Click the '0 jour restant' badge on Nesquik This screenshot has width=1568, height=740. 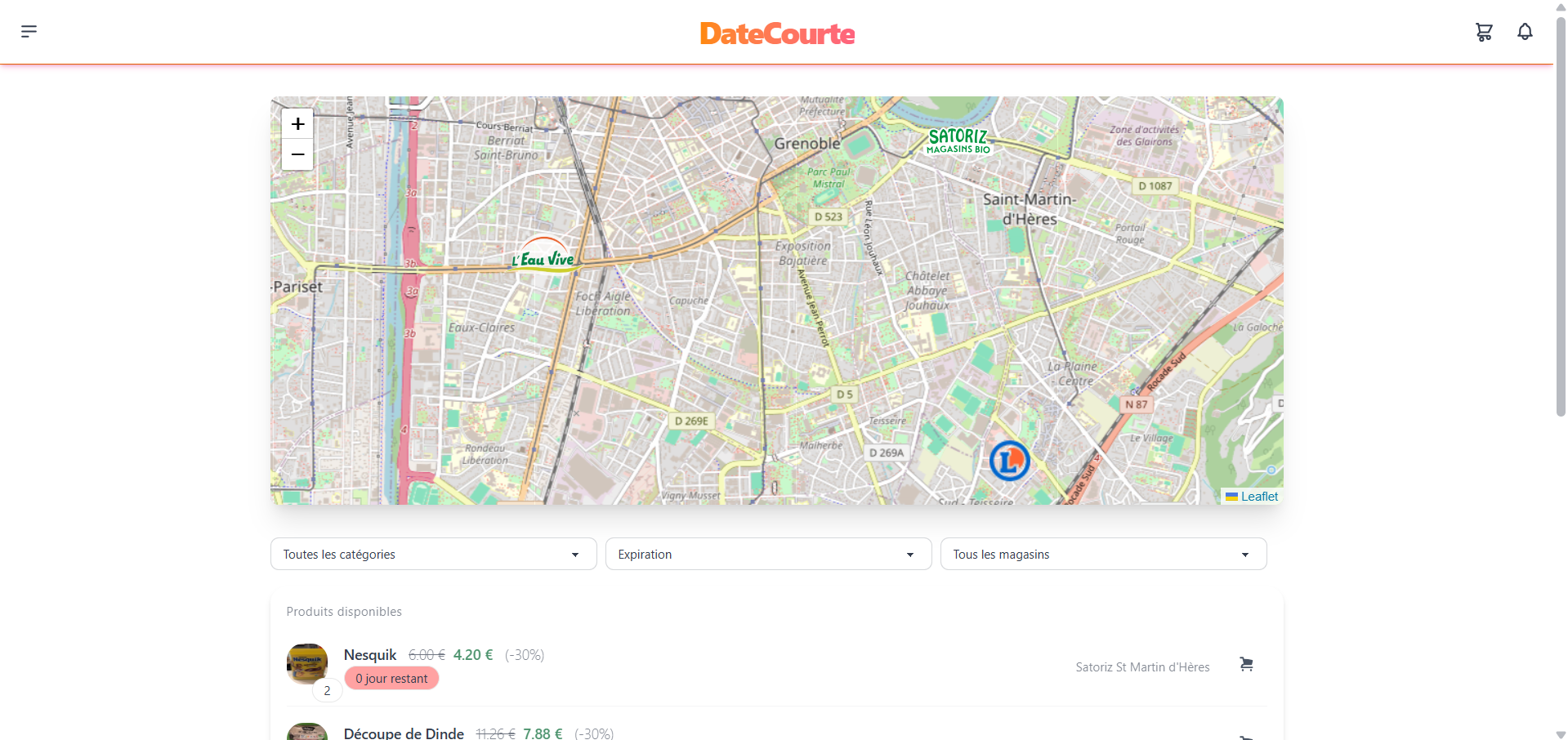click(x=391, y=678)
